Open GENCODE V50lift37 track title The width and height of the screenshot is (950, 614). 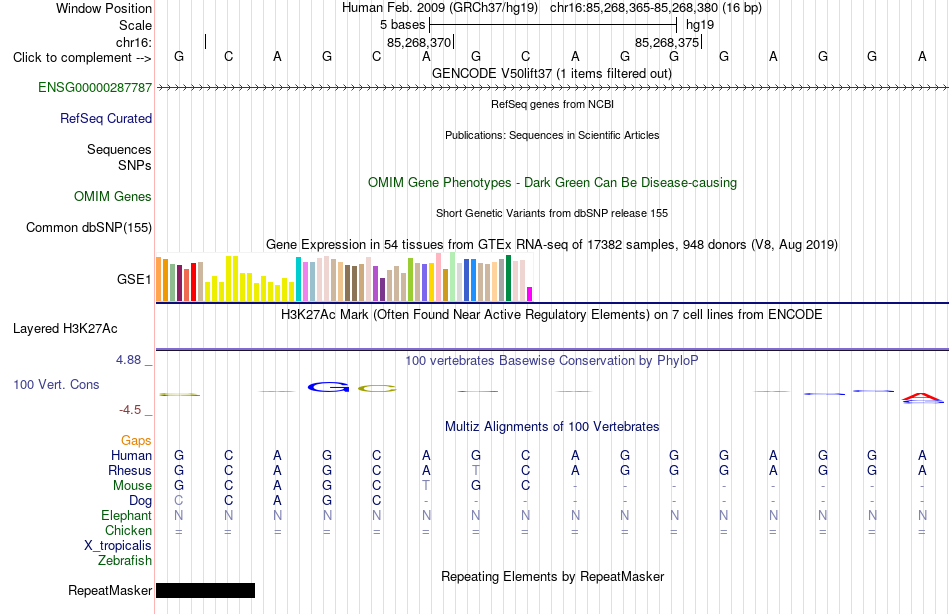point(552,73)
